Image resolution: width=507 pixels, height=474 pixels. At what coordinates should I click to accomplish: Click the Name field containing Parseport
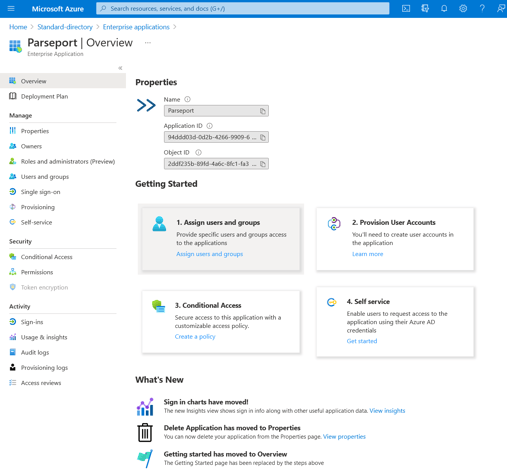(216, 111)
